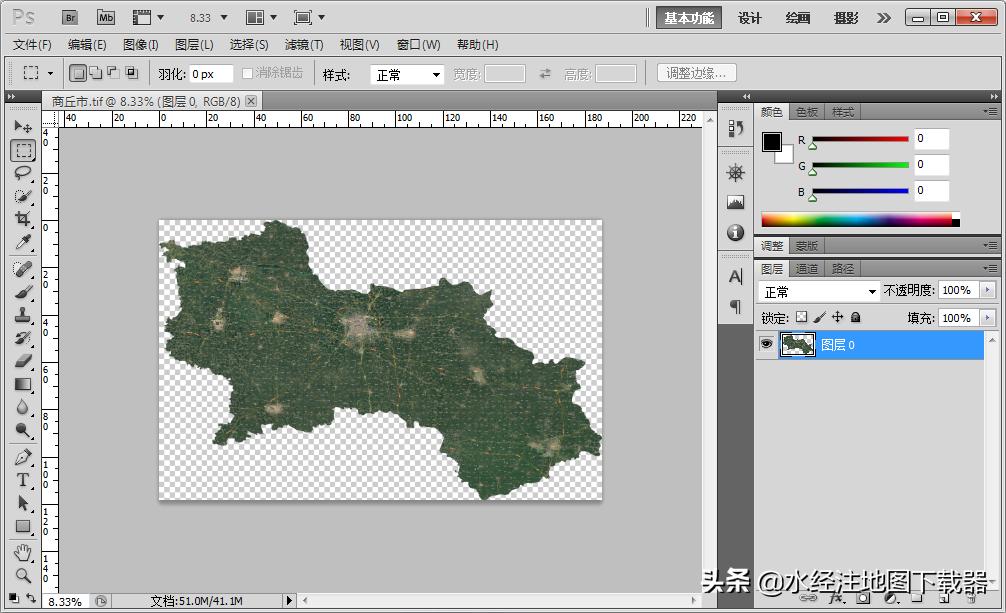Open the Info panel icon
The image size is (1006, 613).
click(736, 232)
